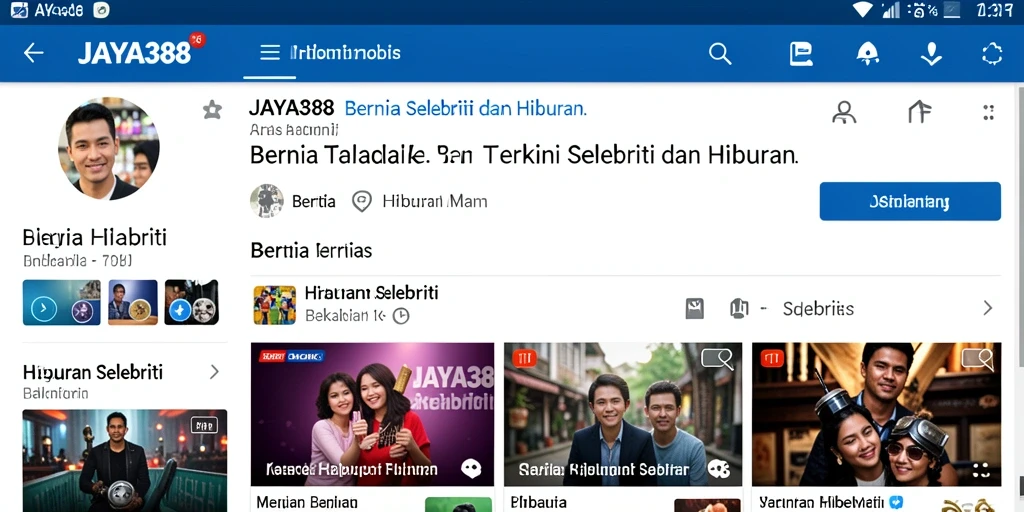Click red live badge on two men card
This screenshot has width=1024, height=512.
524,357
